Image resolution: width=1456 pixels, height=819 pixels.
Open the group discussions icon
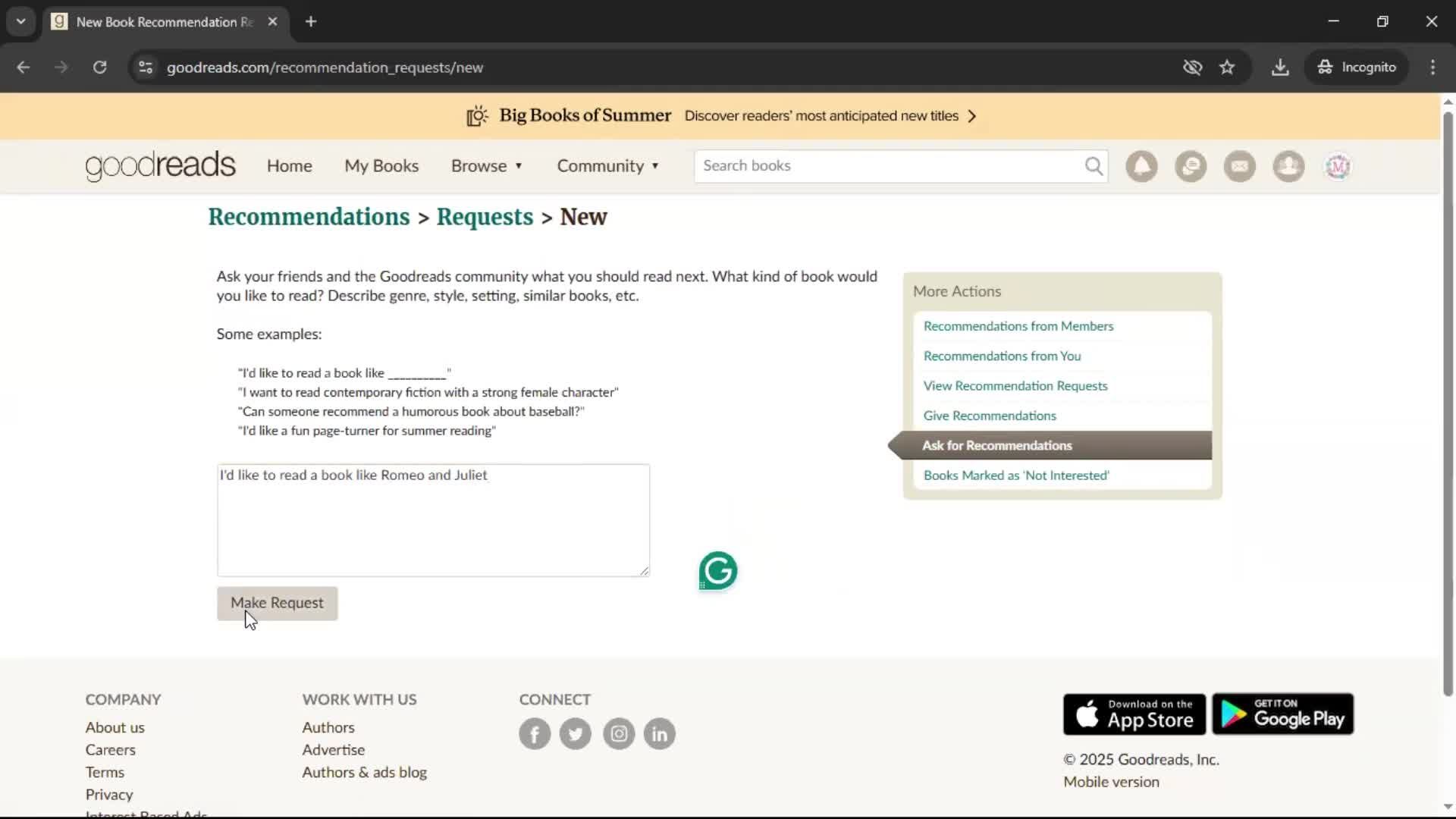click(1191, 166)
